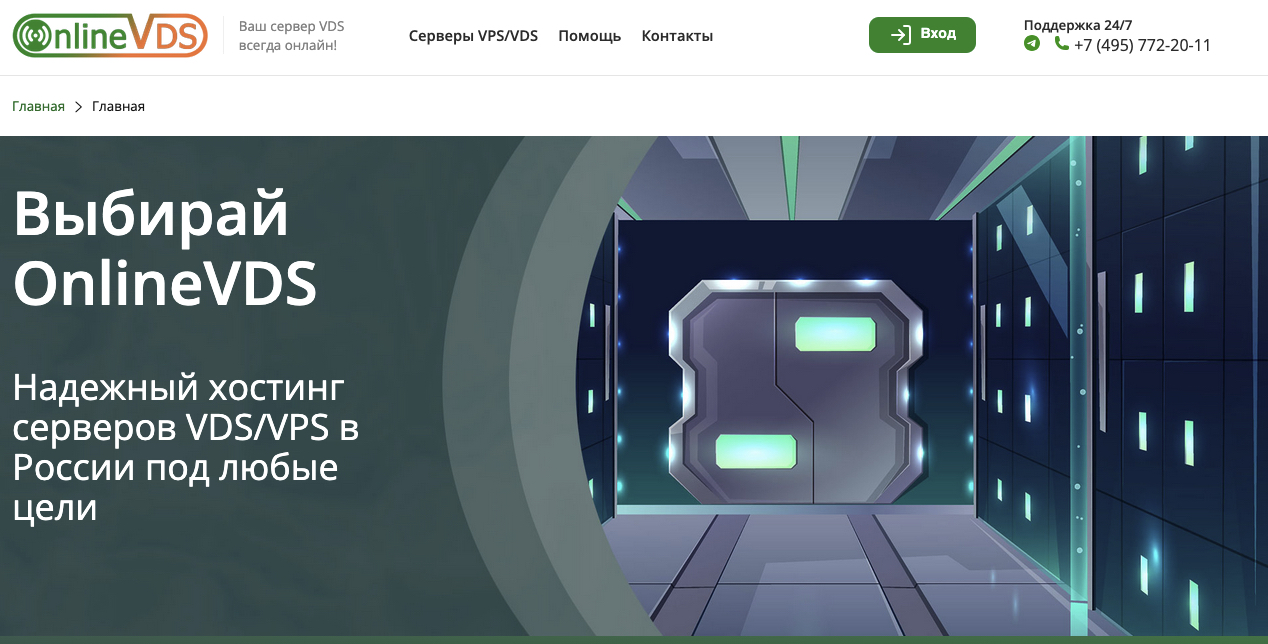Click the Надежный хостинг серверов subtitle
This screenshot has height=644, width=1268.
click(186, 447)
